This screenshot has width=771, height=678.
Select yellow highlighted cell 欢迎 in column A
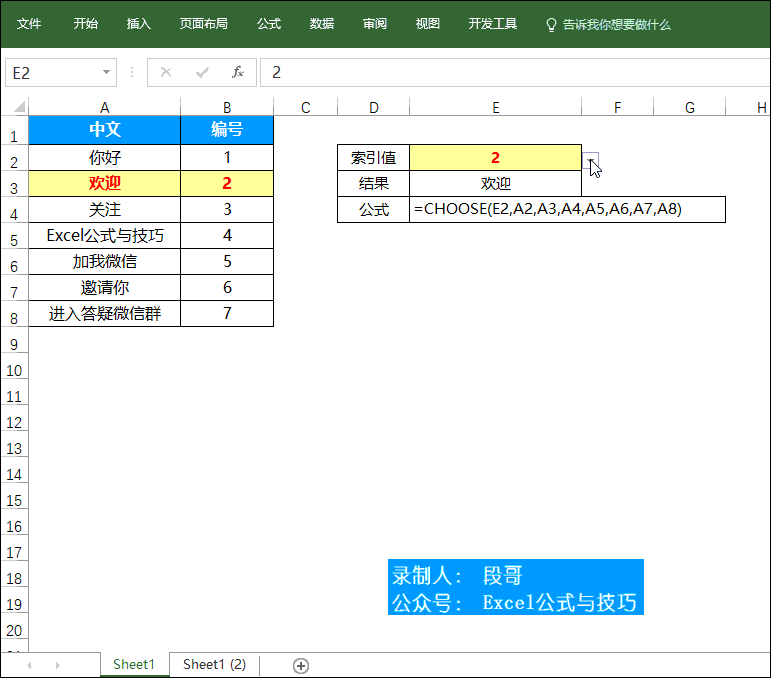click(104, 183)
